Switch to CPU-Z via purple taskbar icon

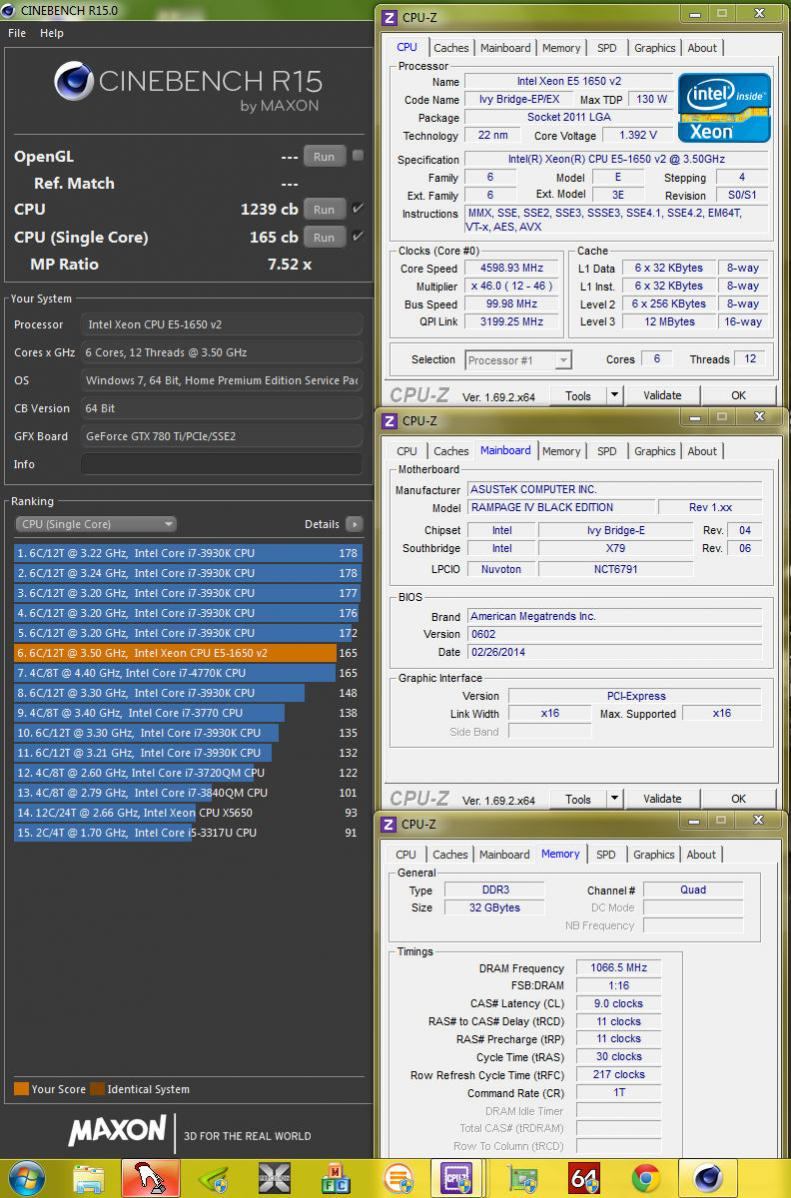(456, 1179)
